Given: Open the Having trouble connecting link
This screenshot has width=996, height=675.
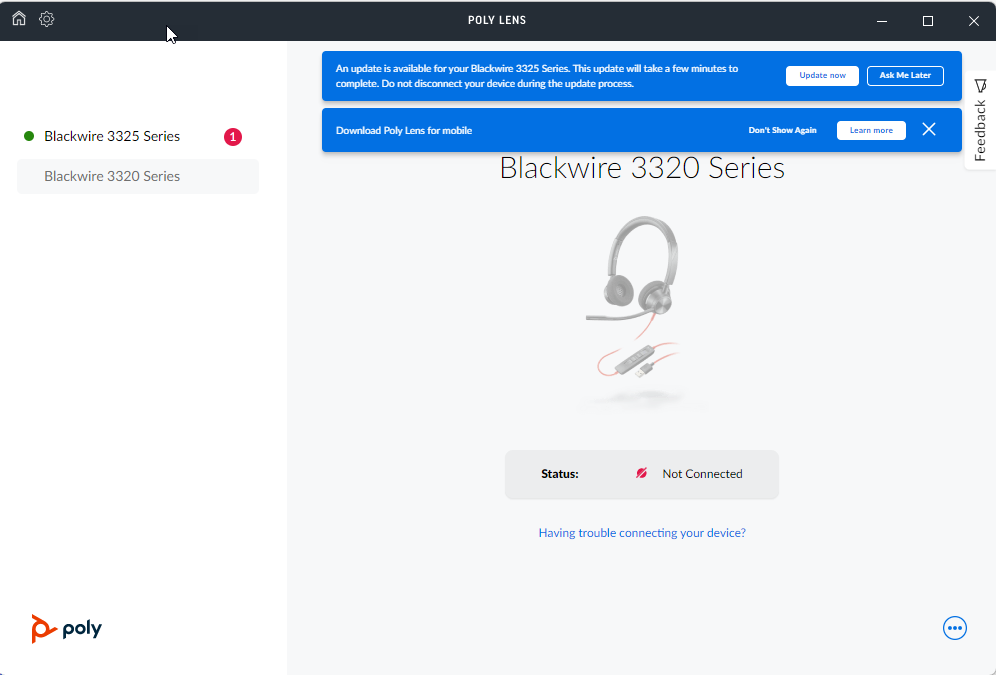Looking at the screenshot, I should point(642,533).
